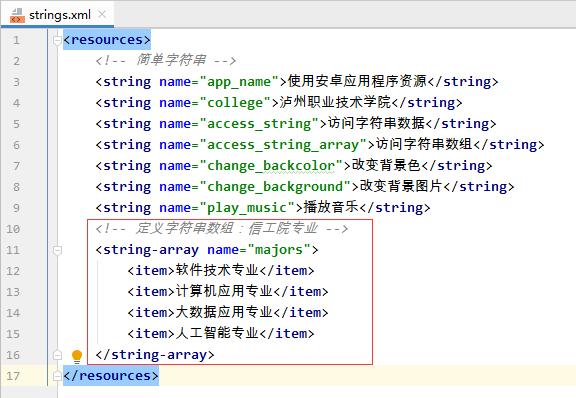Collapse the string-array fold marker on line 11
The width and height of the screenshot is (576, 398).
pos(57,250)
